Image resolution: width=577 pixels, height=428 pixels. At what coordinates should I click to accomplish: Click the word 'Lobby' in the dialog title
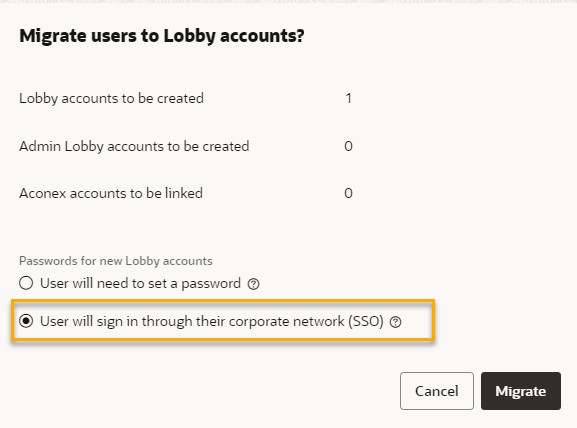[x=190, y=36]
